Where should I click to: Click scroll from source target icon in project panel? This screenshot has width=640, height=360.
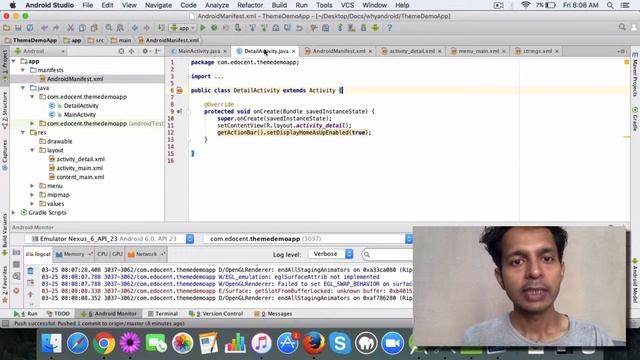pos(121,51)
